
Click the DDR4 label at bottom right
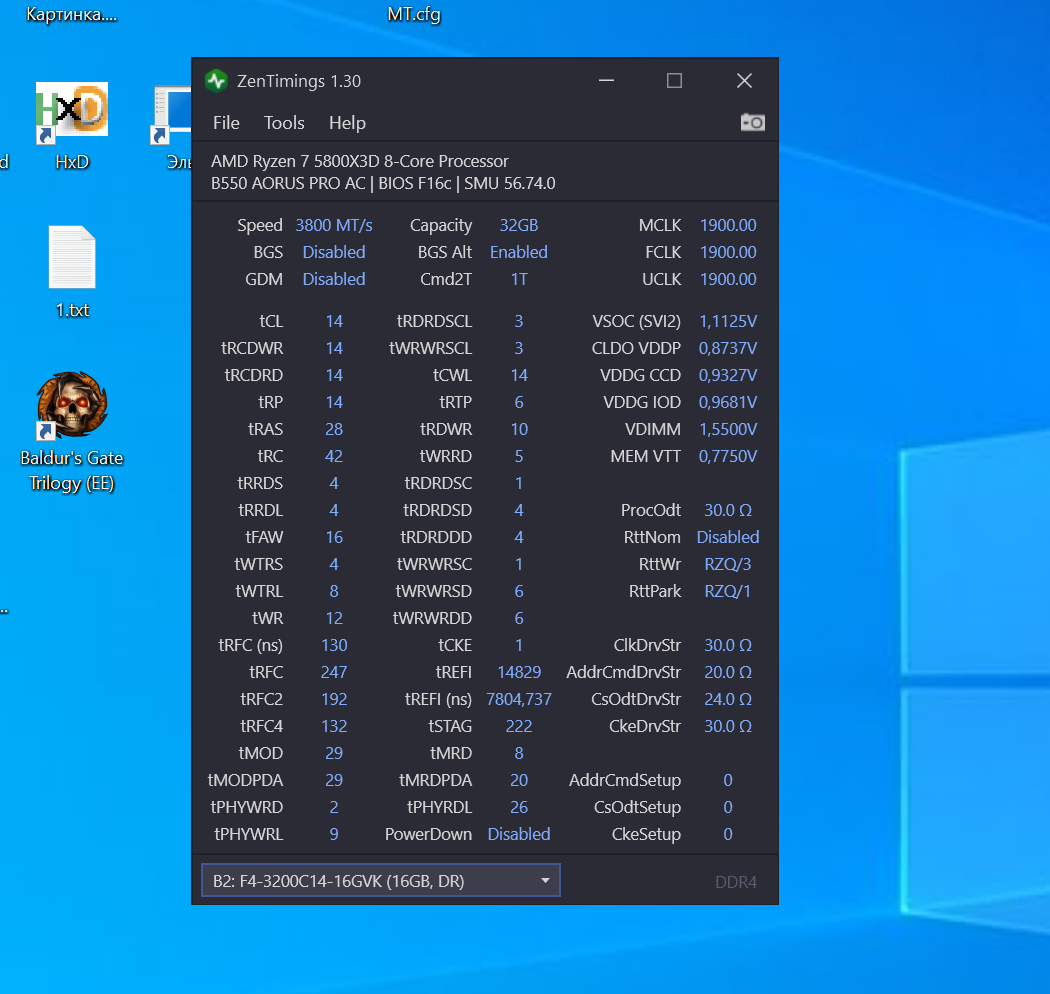(x=736, y=882)
